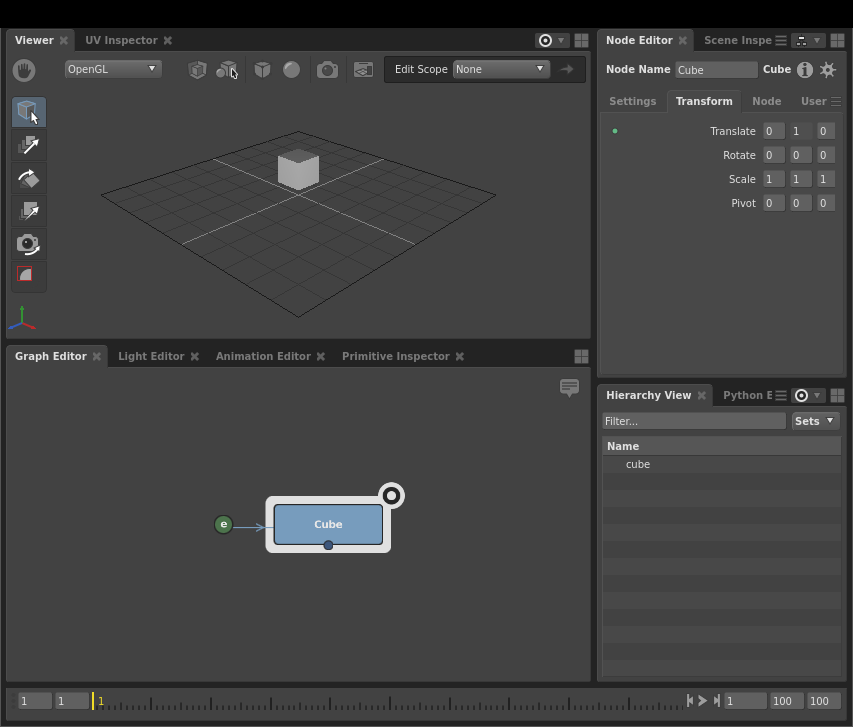
Task: Select the Rotate tool in Viewer sidebar
Action: [x=29, y=178]
